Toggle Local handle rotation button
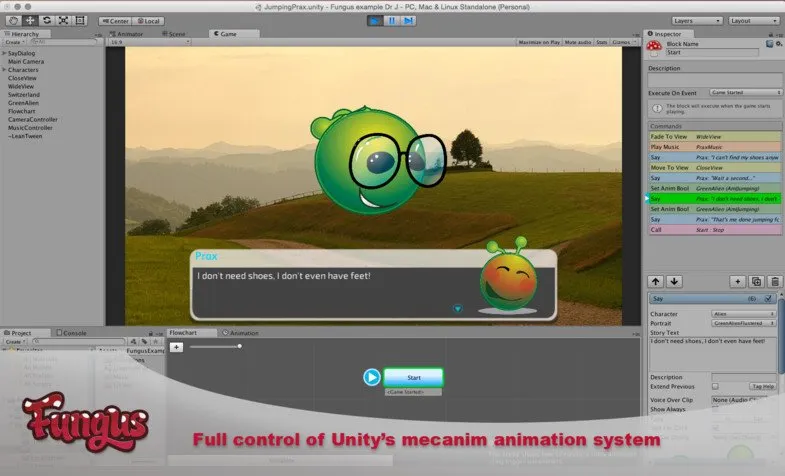The width and height of the screenshot is (785, 476). (x=149, y=21)
